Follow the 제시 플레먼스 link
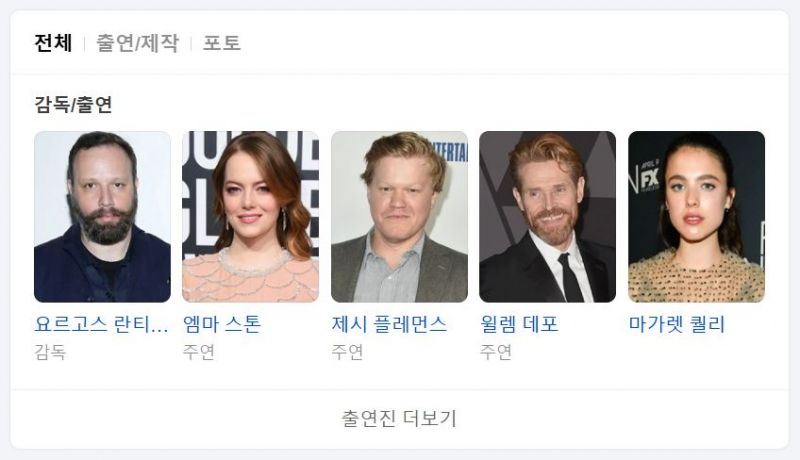The image size is (800, 460). [389, 324]
